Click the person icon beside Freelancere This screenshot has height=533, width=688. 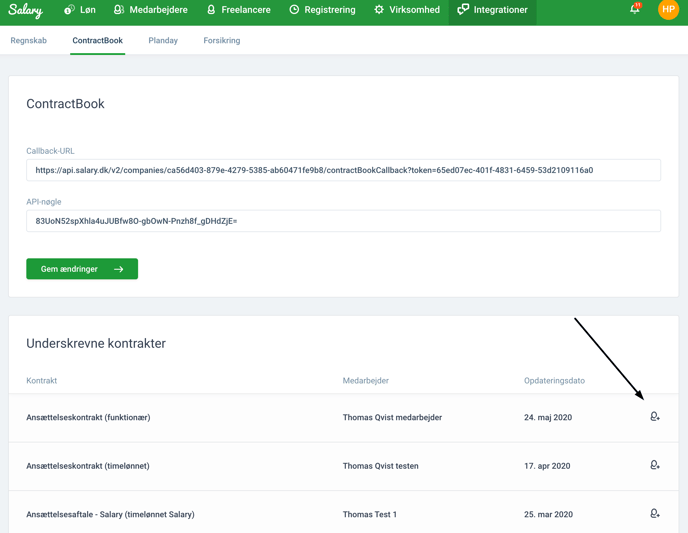click(211, 10)
